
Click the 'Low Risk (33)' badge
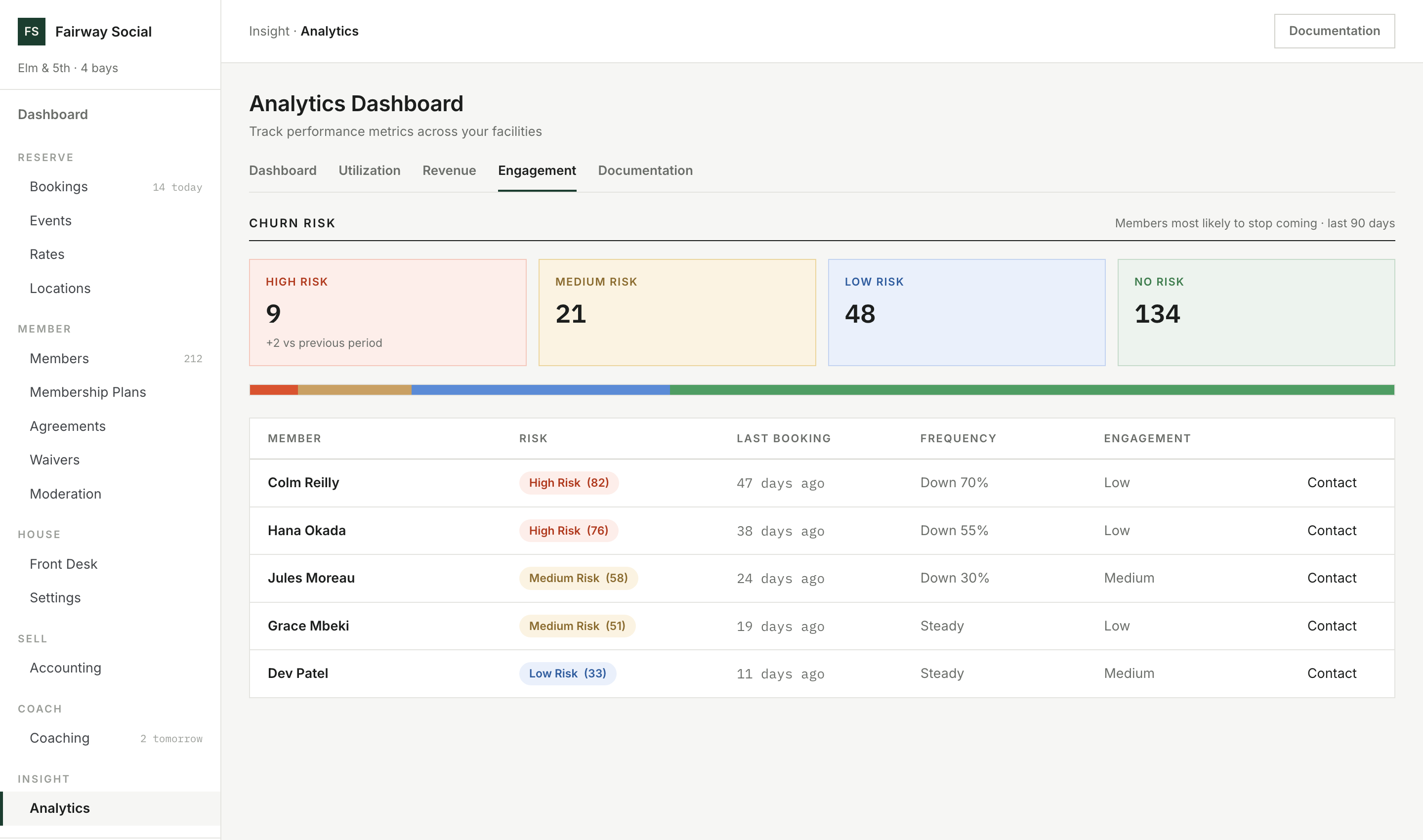568,673
